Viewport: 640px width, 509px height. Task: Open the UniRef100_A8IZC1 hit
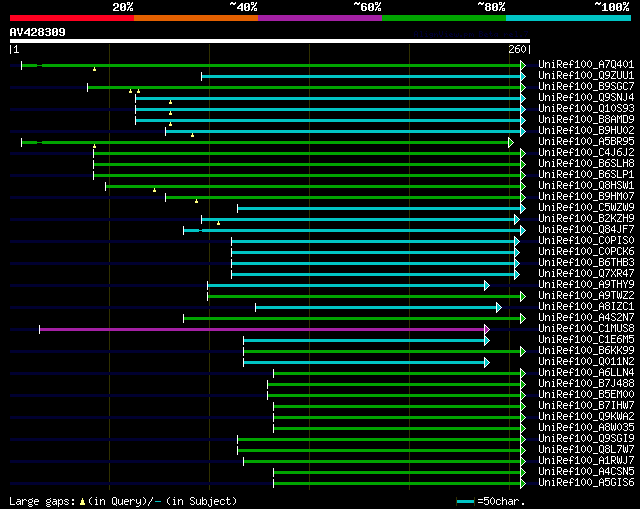click(x=586, y=307)
